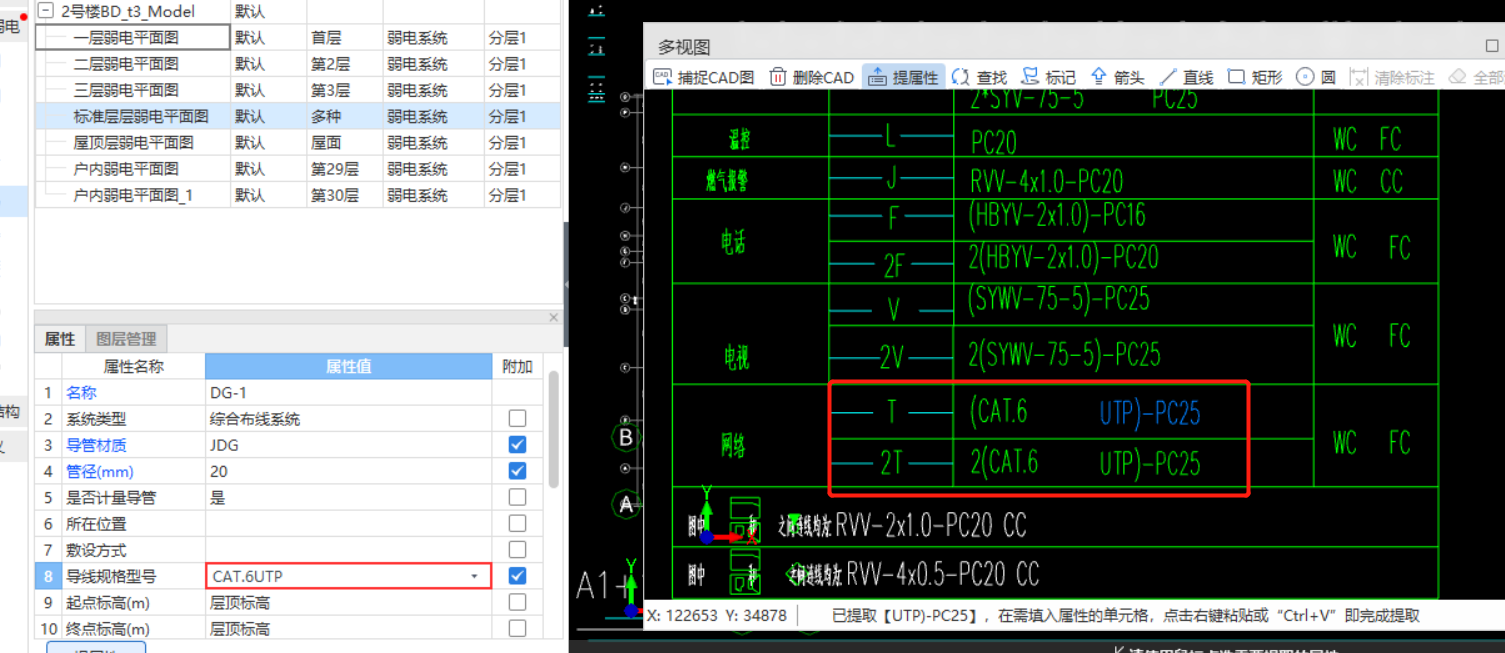
Task: Click the 首层 cell in drawing list
Action: pyautogui.click(x=344, y=38)
